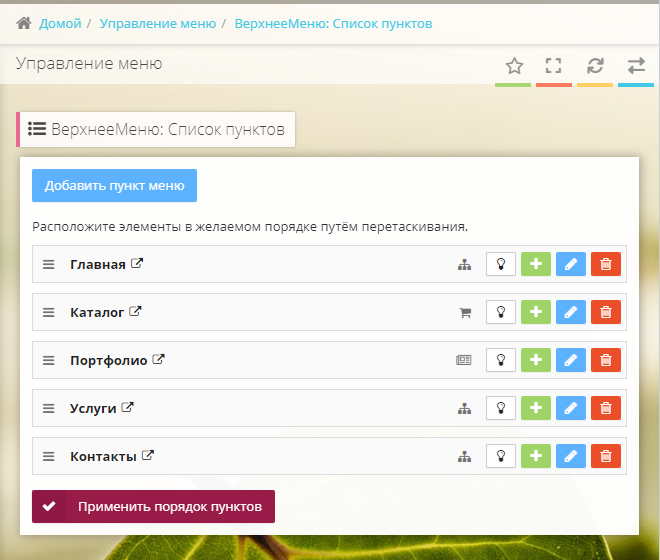
Task: Click shopping cart icon on Каталог row
Action: click(x=464, y=313)
